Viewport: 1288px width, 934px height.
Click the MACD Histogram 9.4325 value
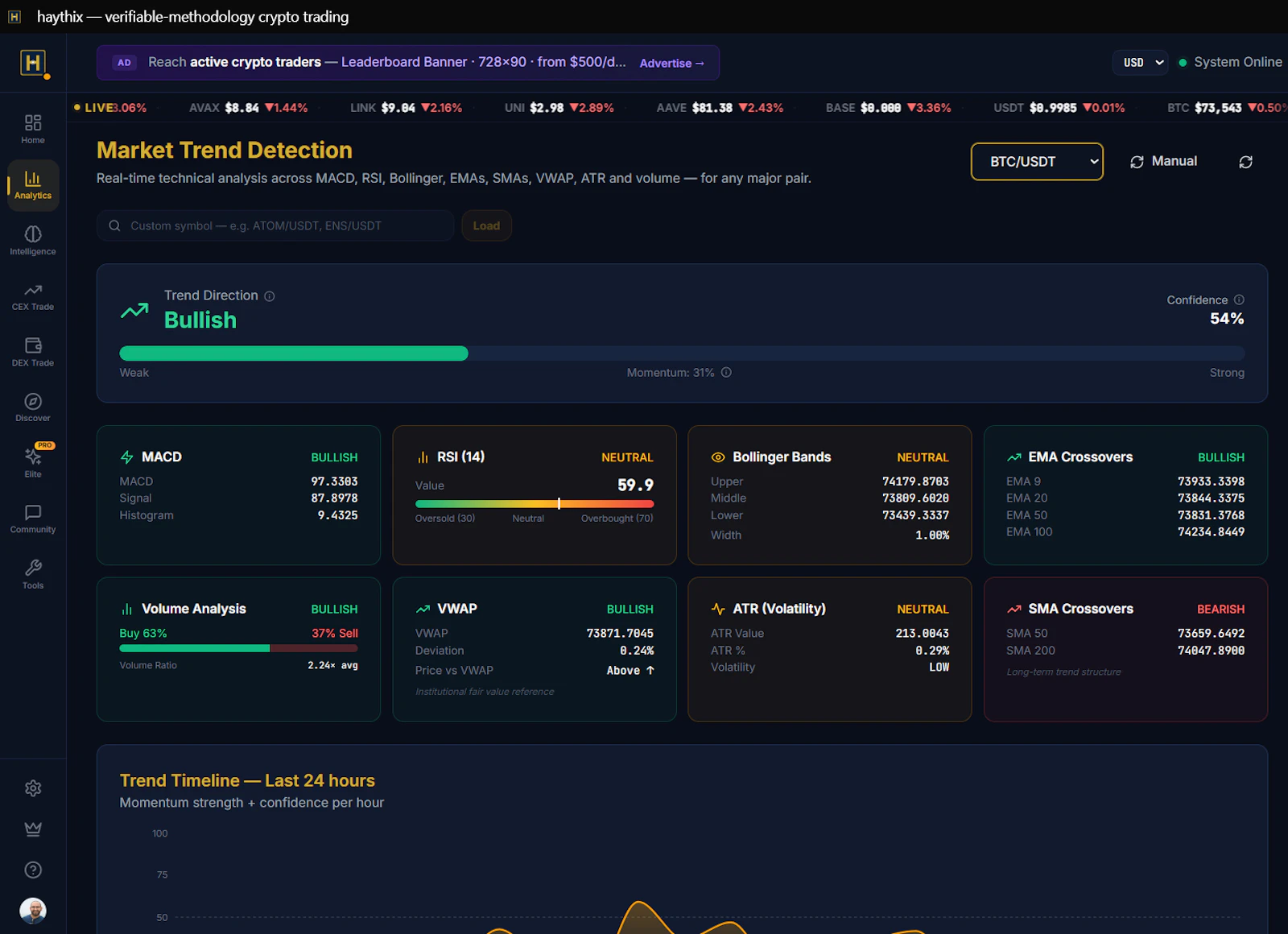pos(337,515)
